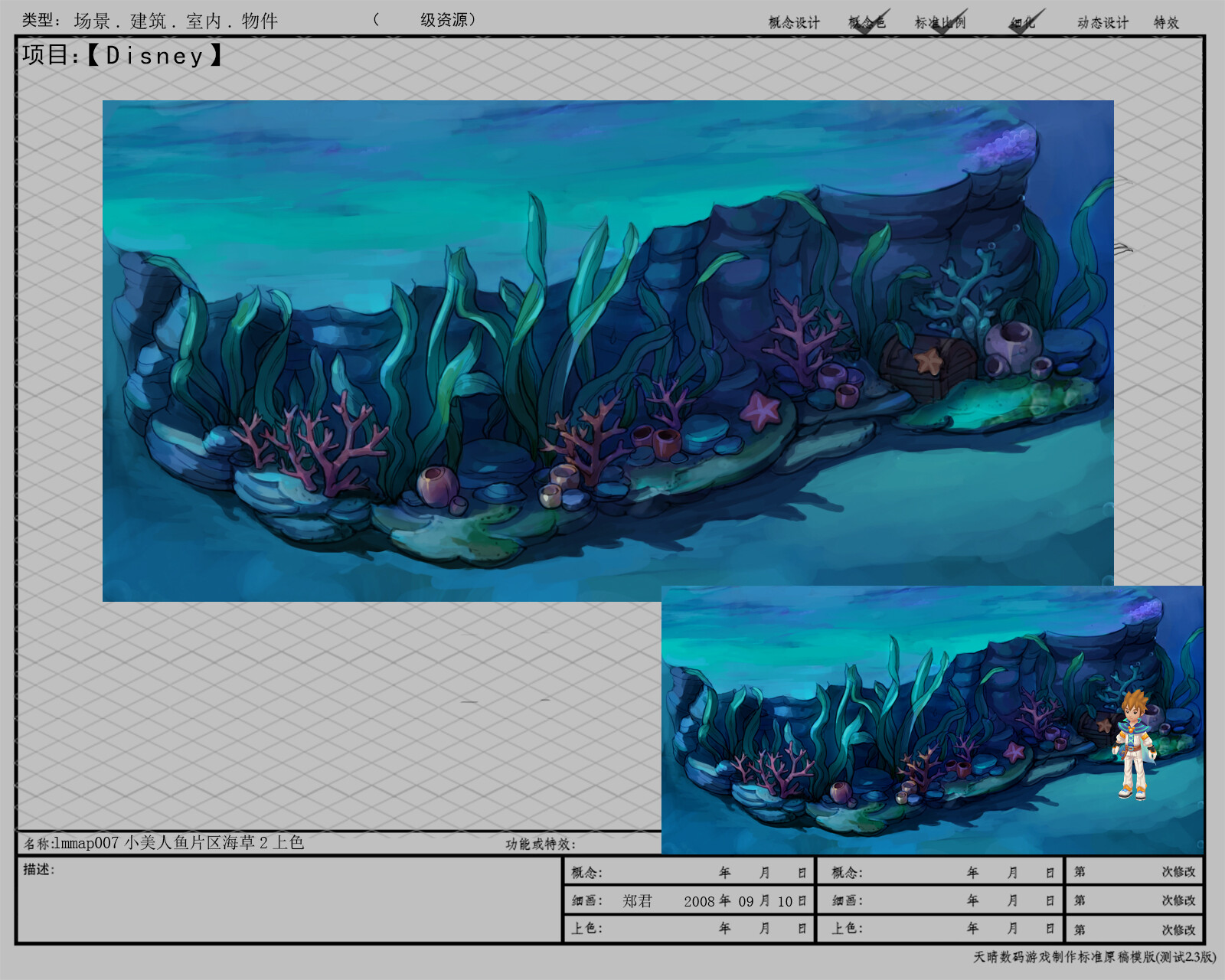Click the 室内 type option
This screenshot has height=980, width=1225.
pos(204,21)
